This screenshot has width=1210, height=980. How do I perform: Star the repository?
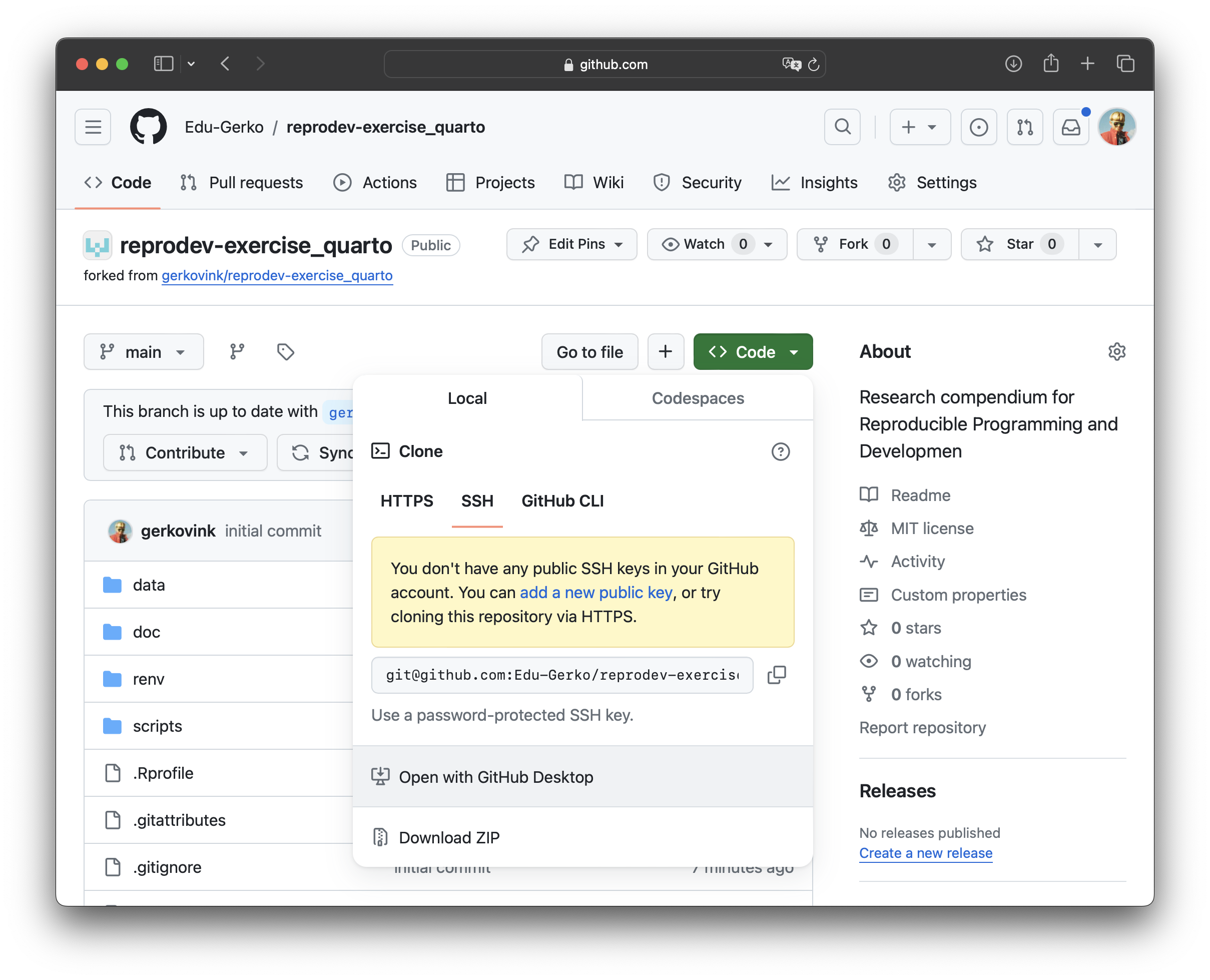click(x=1019, y=244)
